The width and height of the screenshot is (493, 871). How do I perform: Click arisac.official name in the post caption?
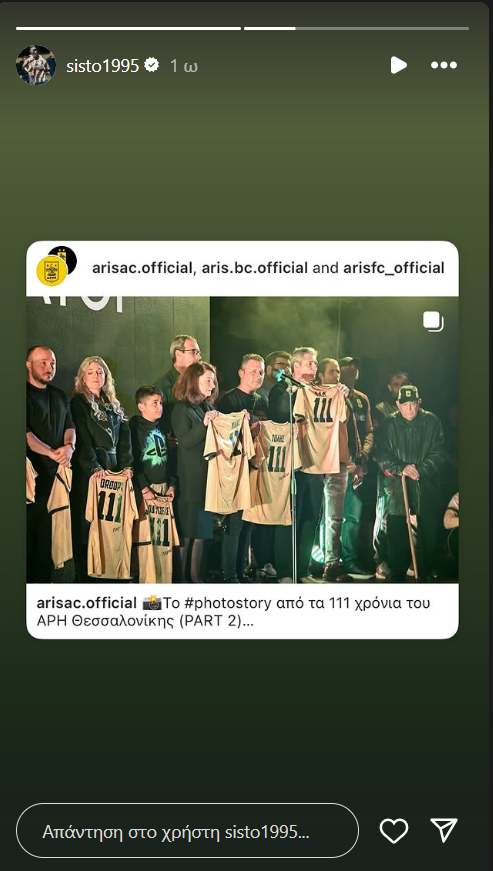87,603
